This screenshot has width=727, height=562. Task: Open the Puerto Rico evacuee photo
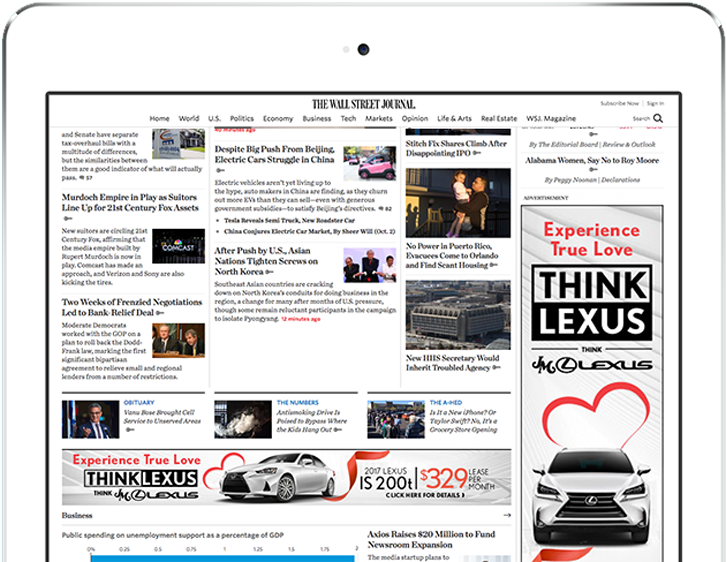point(458,203)
